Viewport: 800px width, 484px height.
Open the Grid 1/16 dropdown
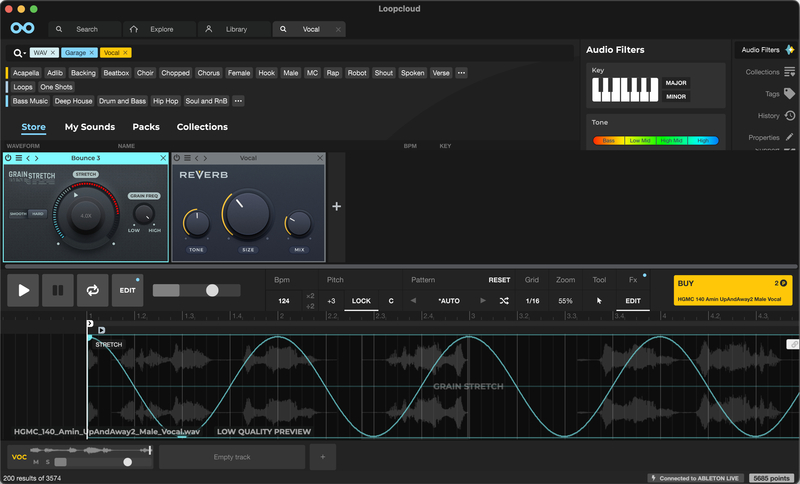(x=533, y=301)
